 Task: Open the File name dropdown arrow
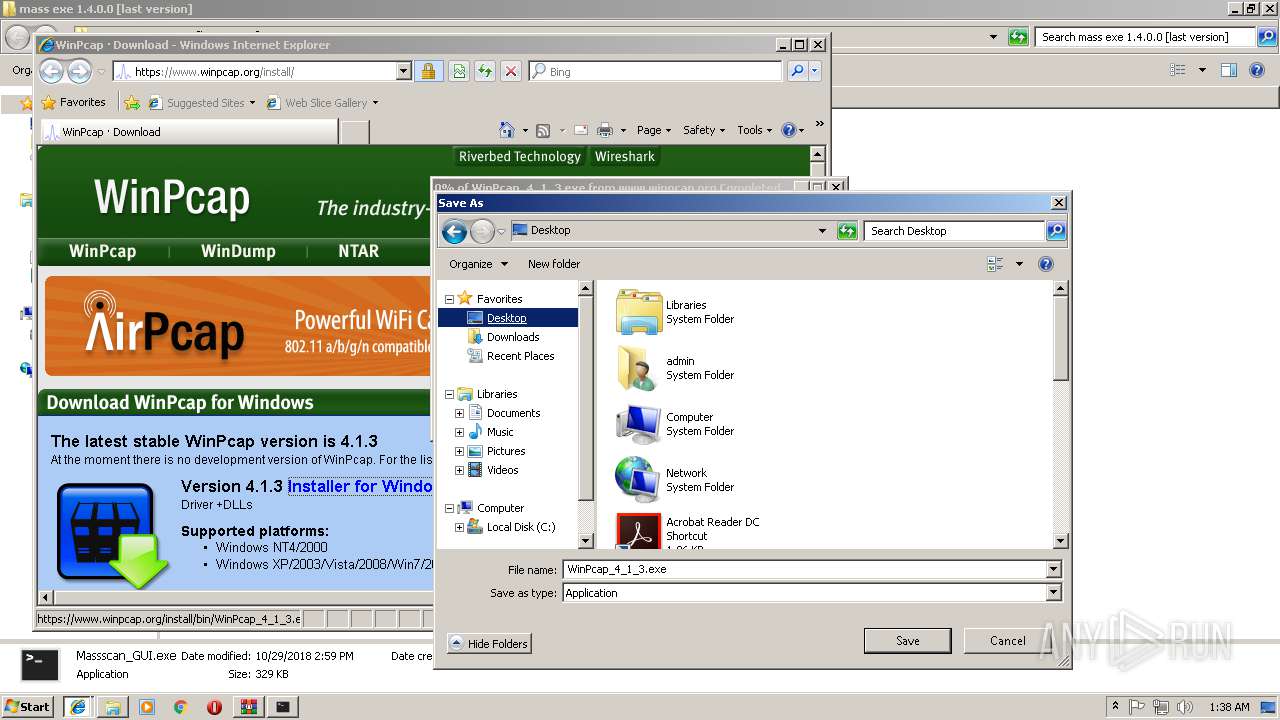click(1053, 569)
